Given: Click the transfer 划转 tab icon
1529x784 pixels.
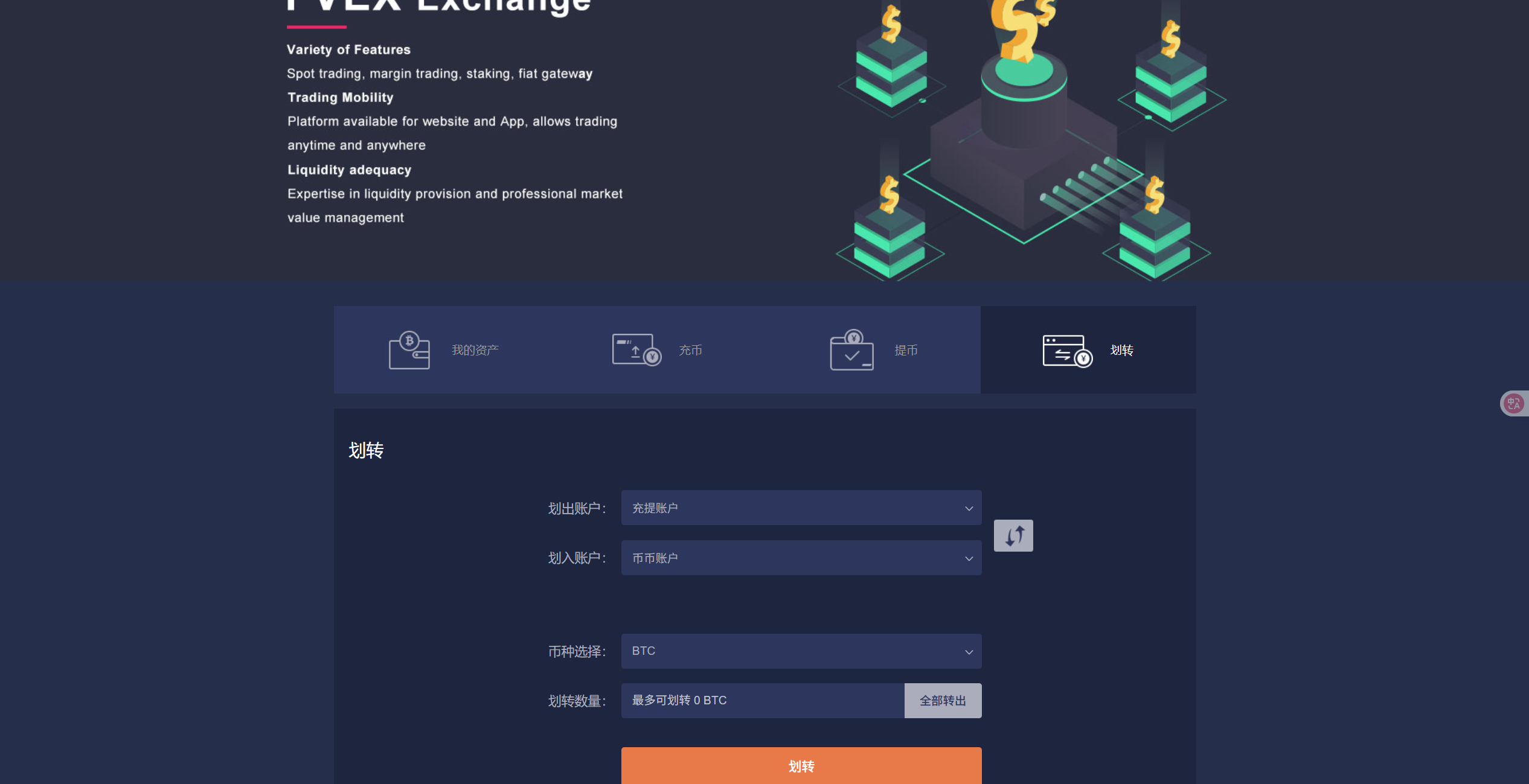Looking at the screenshot, I should click(1066, 351).
